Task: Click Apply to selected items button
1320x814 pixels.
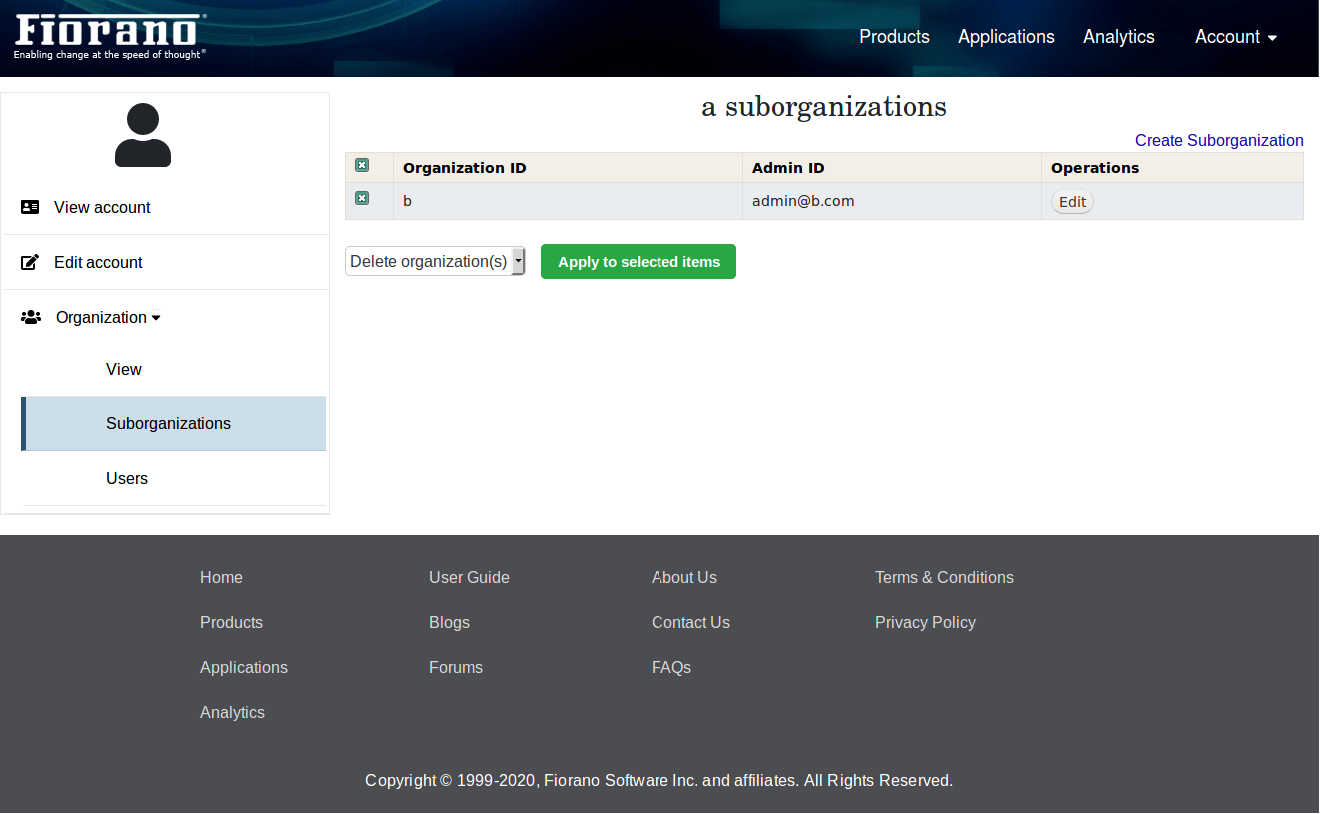Action: click(x=638, y=262)
